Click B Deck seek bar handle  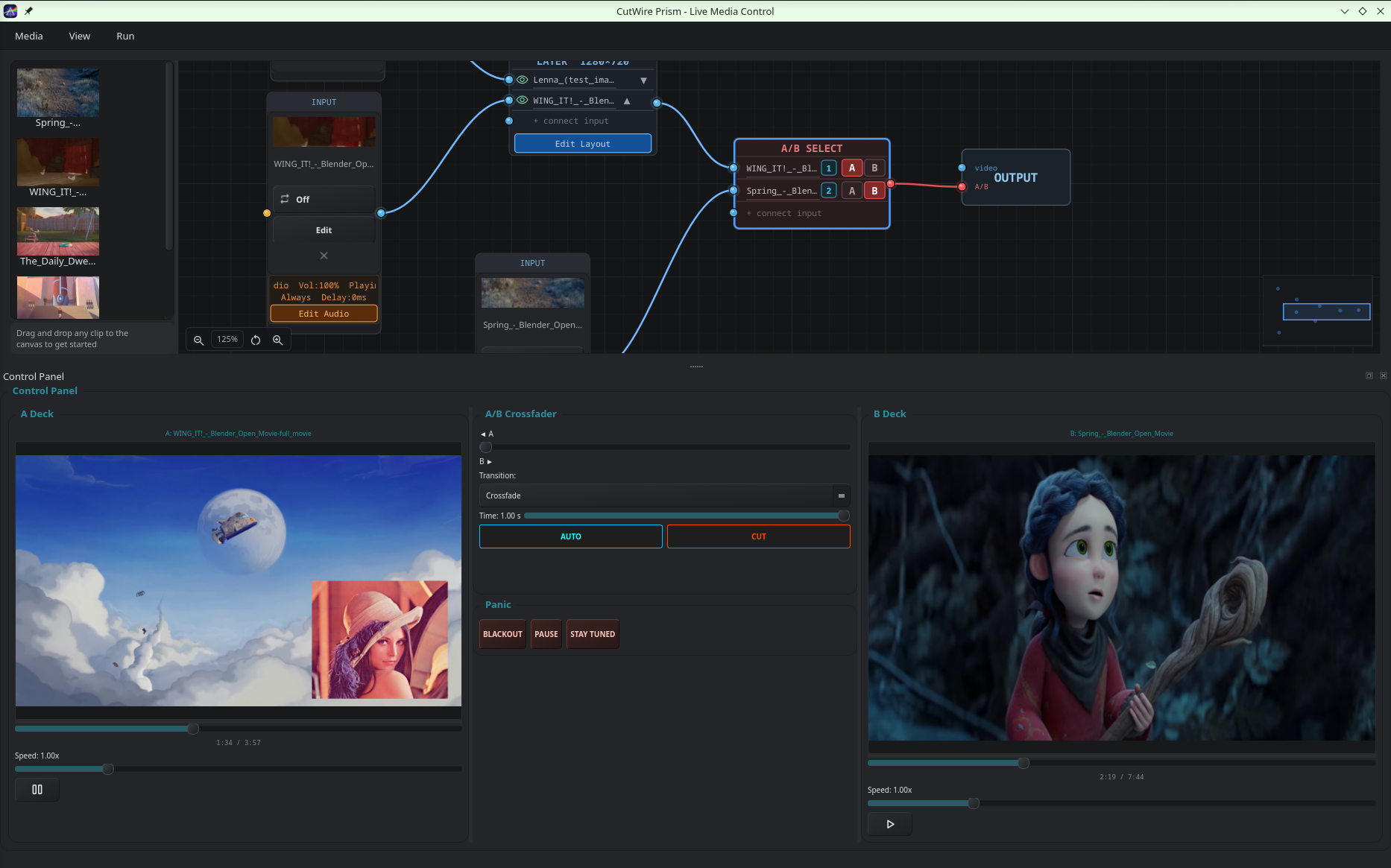1023,763
